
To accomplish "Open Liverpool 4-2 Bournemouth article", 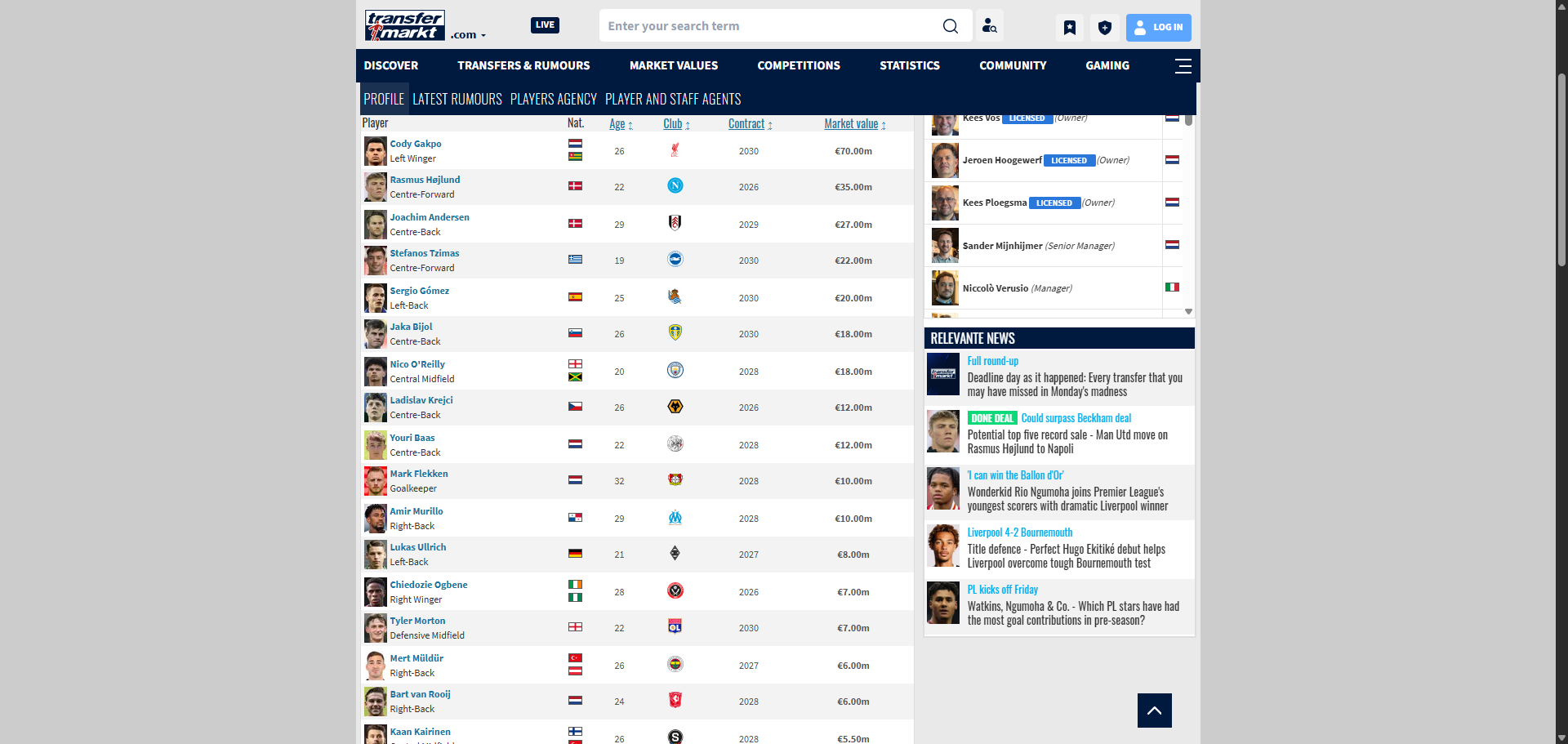I will click(1020, 532).
